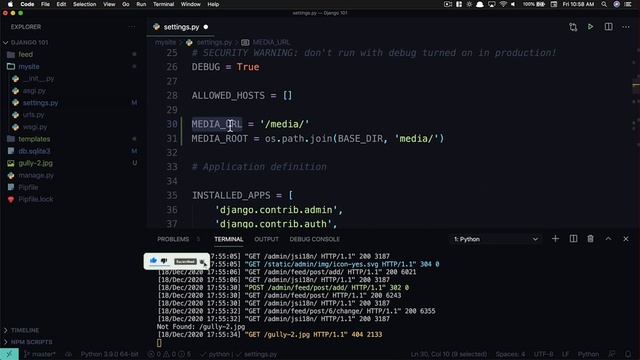Split the terminal pane
This screenshot has width=640, height=360.
[x=573, y=239]
